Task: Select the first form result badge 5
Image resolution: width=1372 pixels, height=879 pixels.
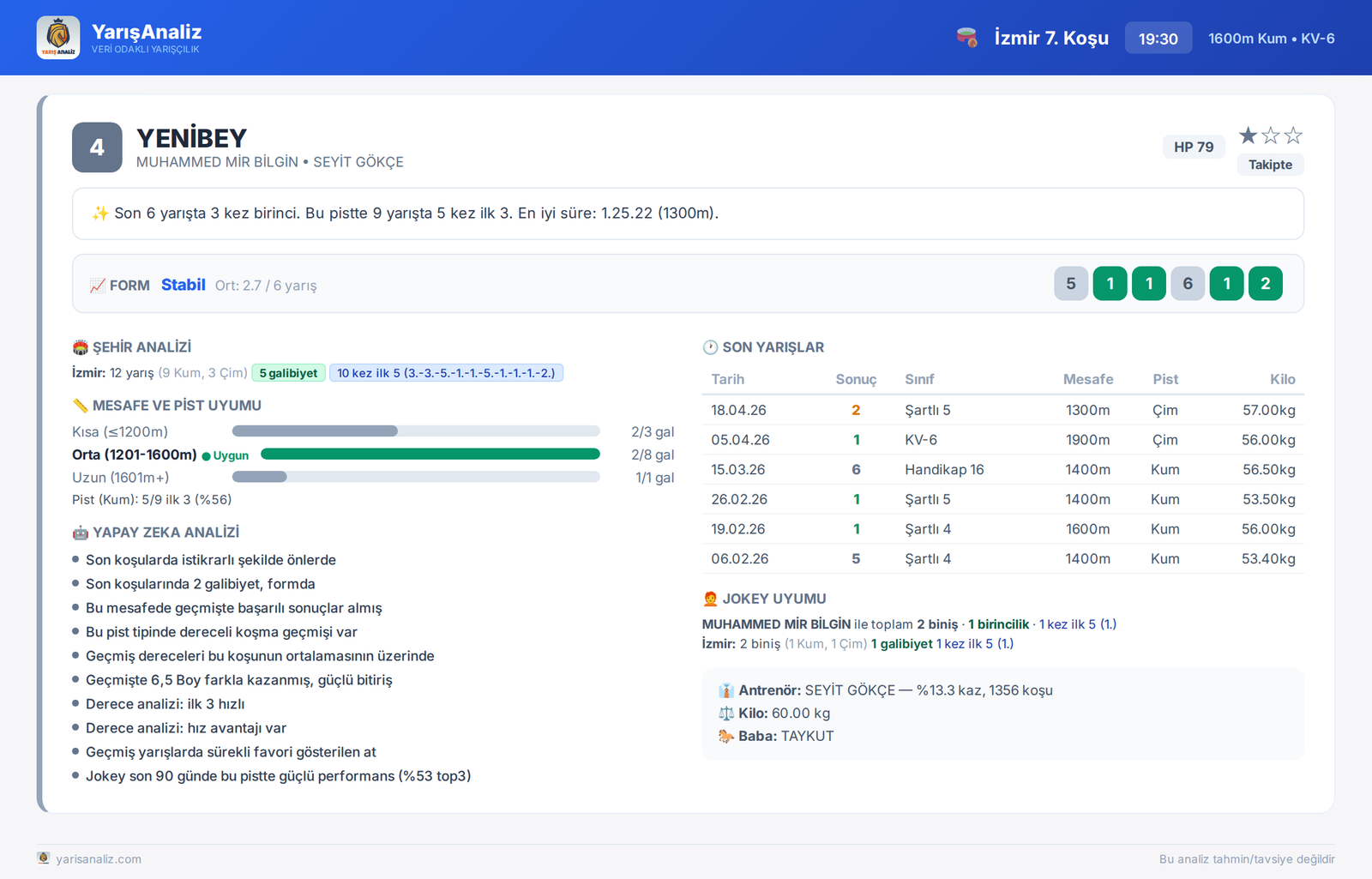Action: point(1071,284)
